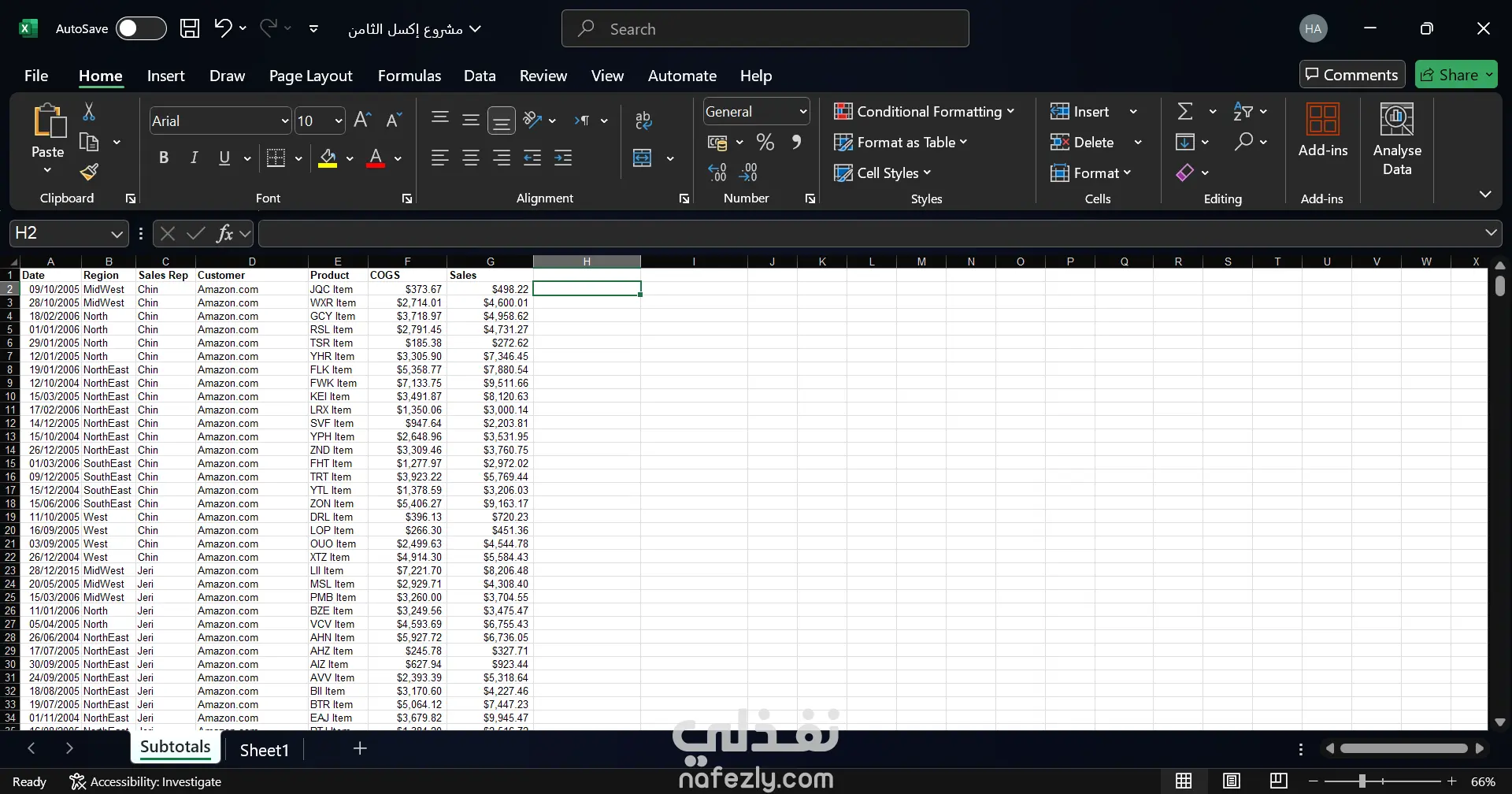Image resolution: width=1512 pixels, height=794 pixels.
Task: Click the Wrap Text icon
Action: (643, 121)
